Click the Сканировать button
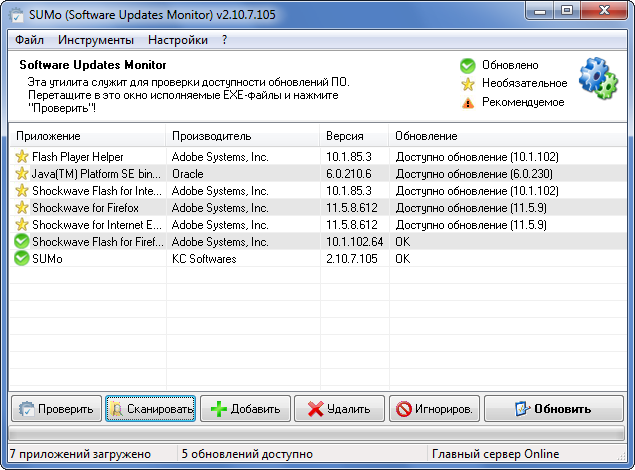Screen dimensions: 635x470 pos(151,409)
